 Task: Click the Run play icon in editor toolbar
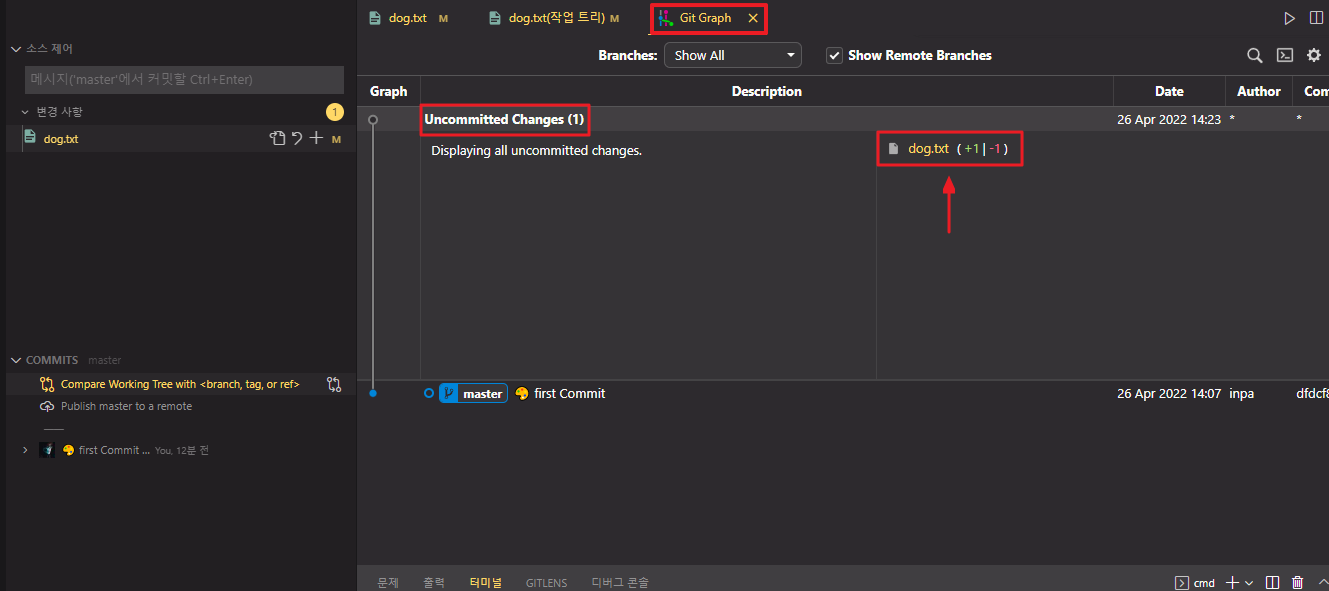pyautogui.click(x=1290, y=18)
